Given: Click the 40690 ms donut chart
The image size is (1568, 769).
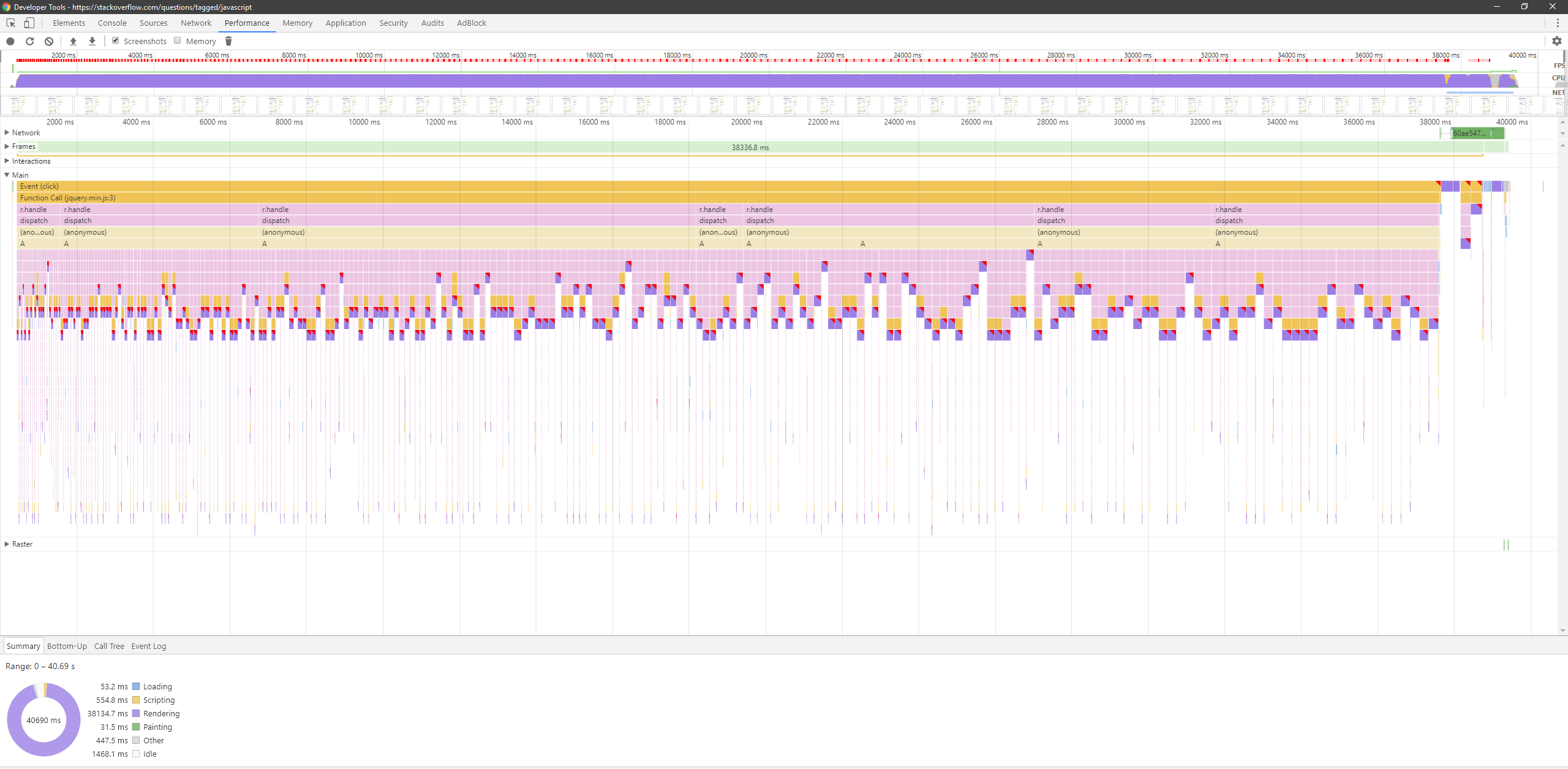Looking at the screenshot, I should (43, 720).
